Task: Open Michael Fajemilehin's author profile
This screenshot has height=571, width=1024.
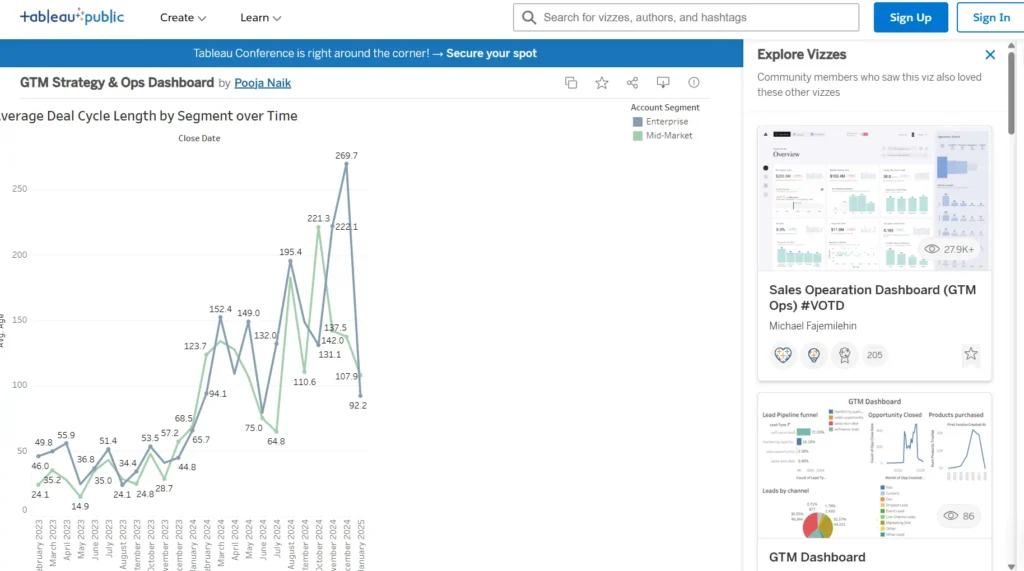Action: click(x=812, y=325)
